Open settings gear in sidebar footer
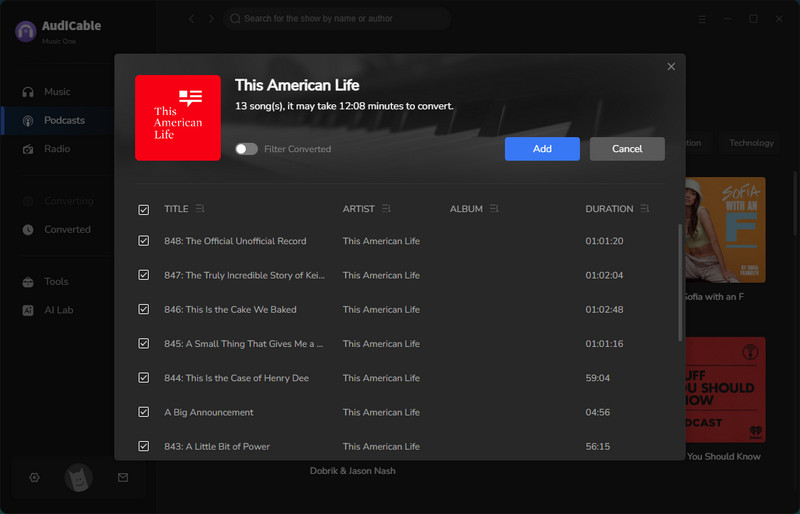The width and height of the screenshot is (800, 514). pos(34,478)
